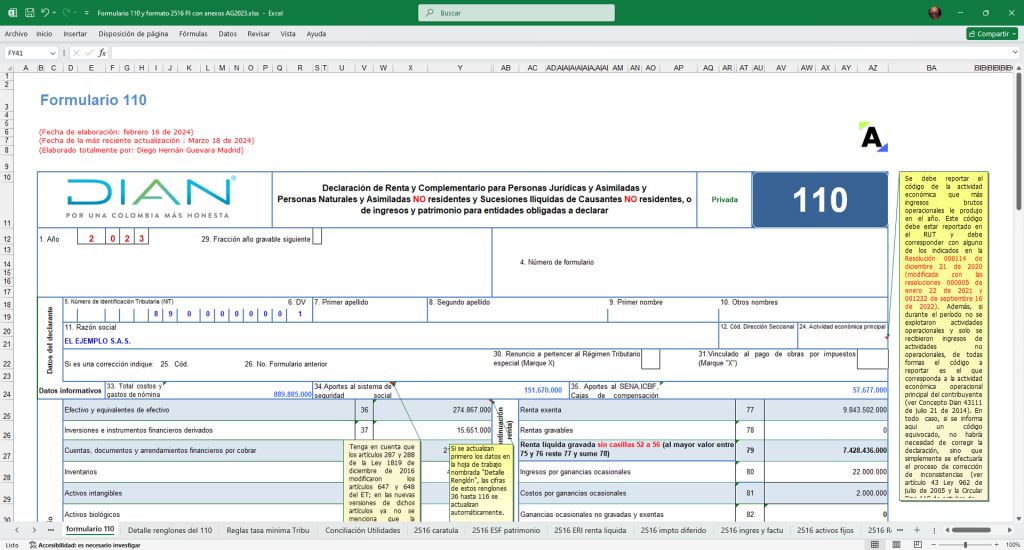Click the formula bar input area
Viewport: 1024px width, 550px height.
tap(560, 53)
